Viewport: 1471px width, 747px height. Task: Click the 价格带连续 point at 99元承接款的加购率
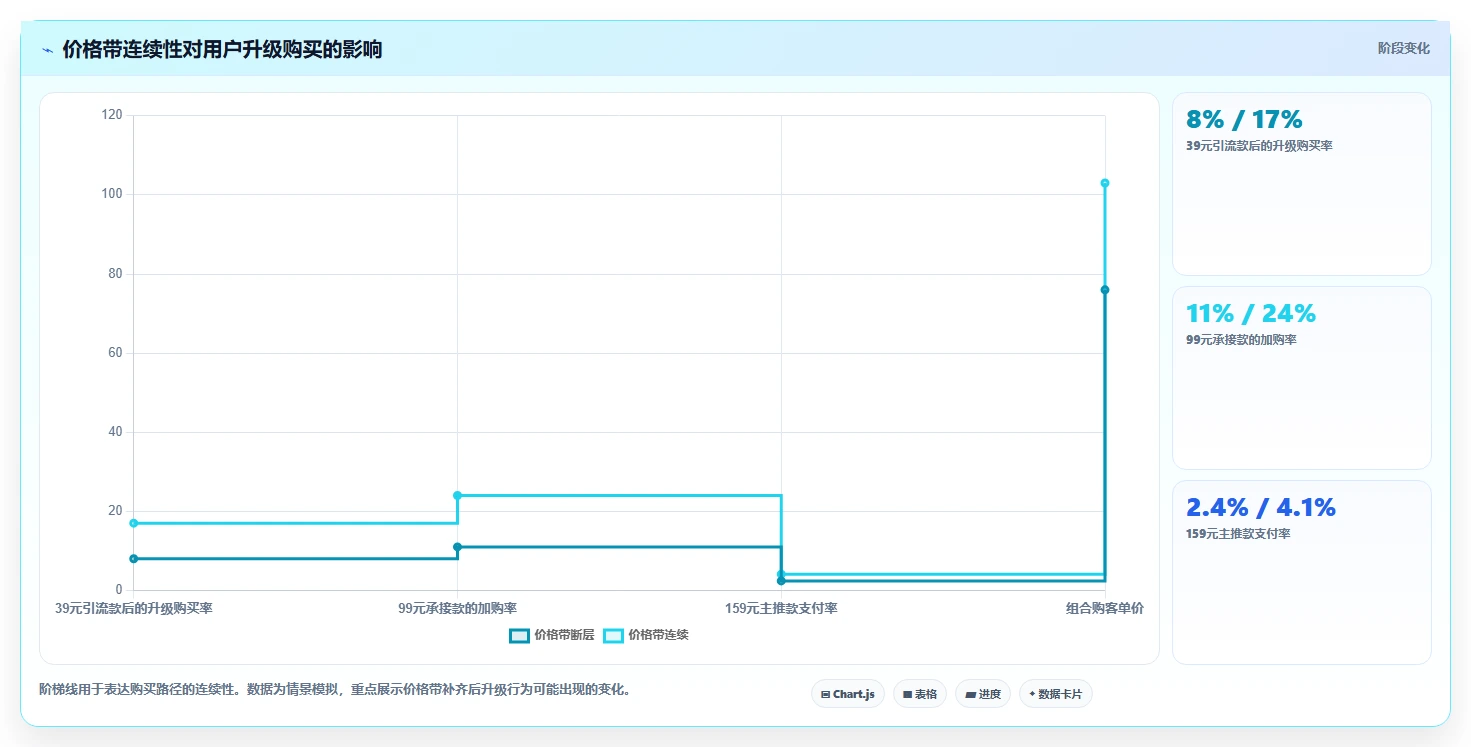point(457,495)
